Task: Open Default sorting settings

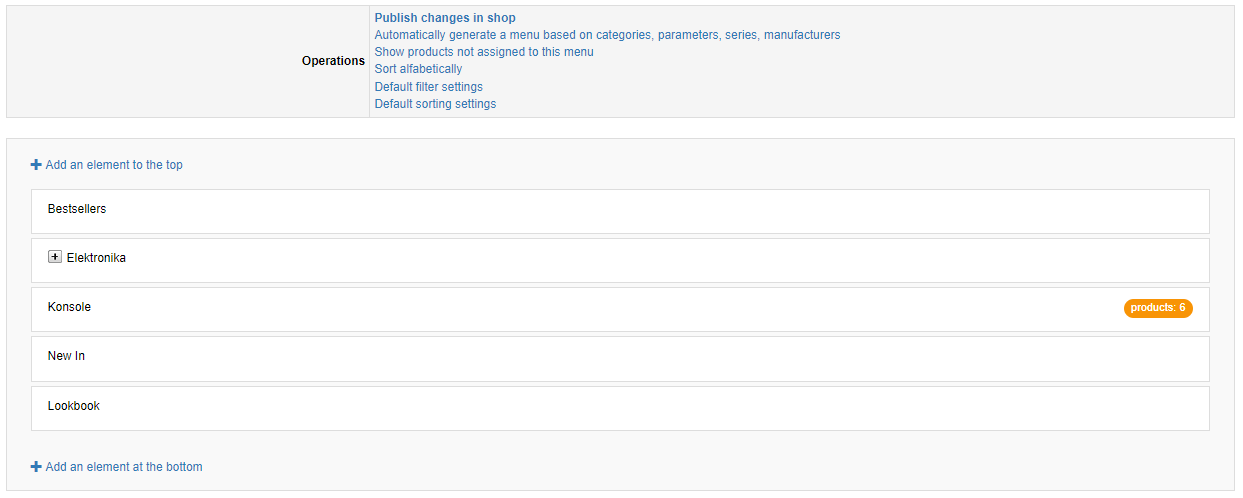Action: tap(435, 104)
